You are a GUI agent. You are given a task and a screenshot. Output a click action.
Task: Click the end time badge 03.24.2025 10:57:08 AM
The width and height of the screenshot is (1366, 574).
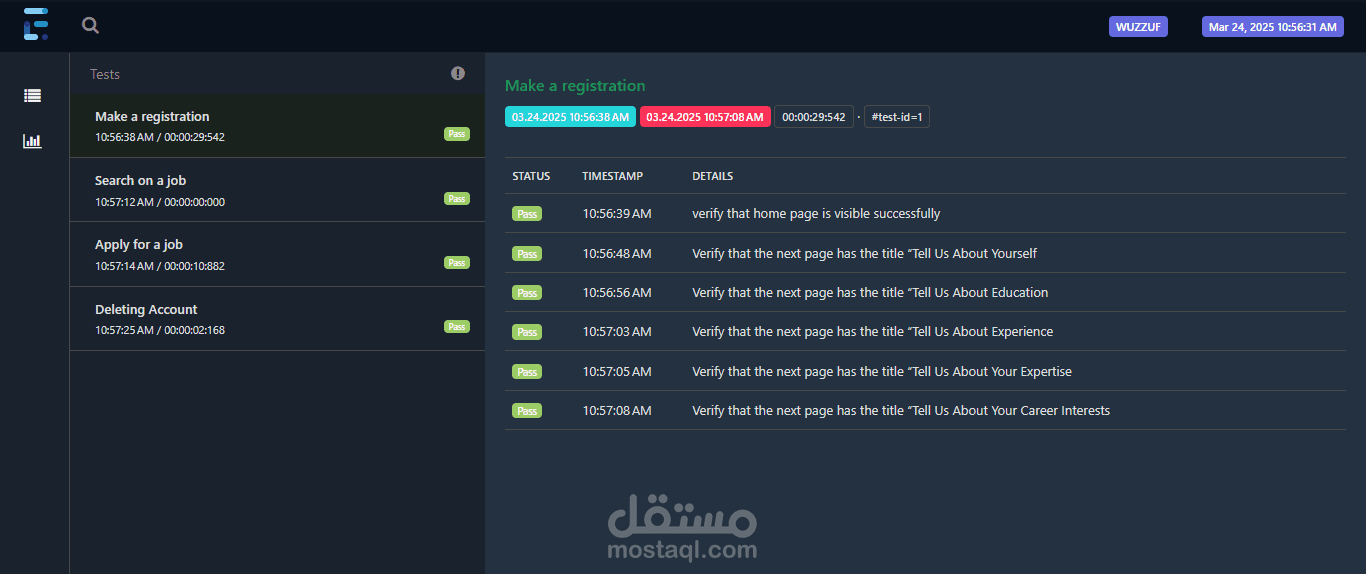click(x=705, y=117)
